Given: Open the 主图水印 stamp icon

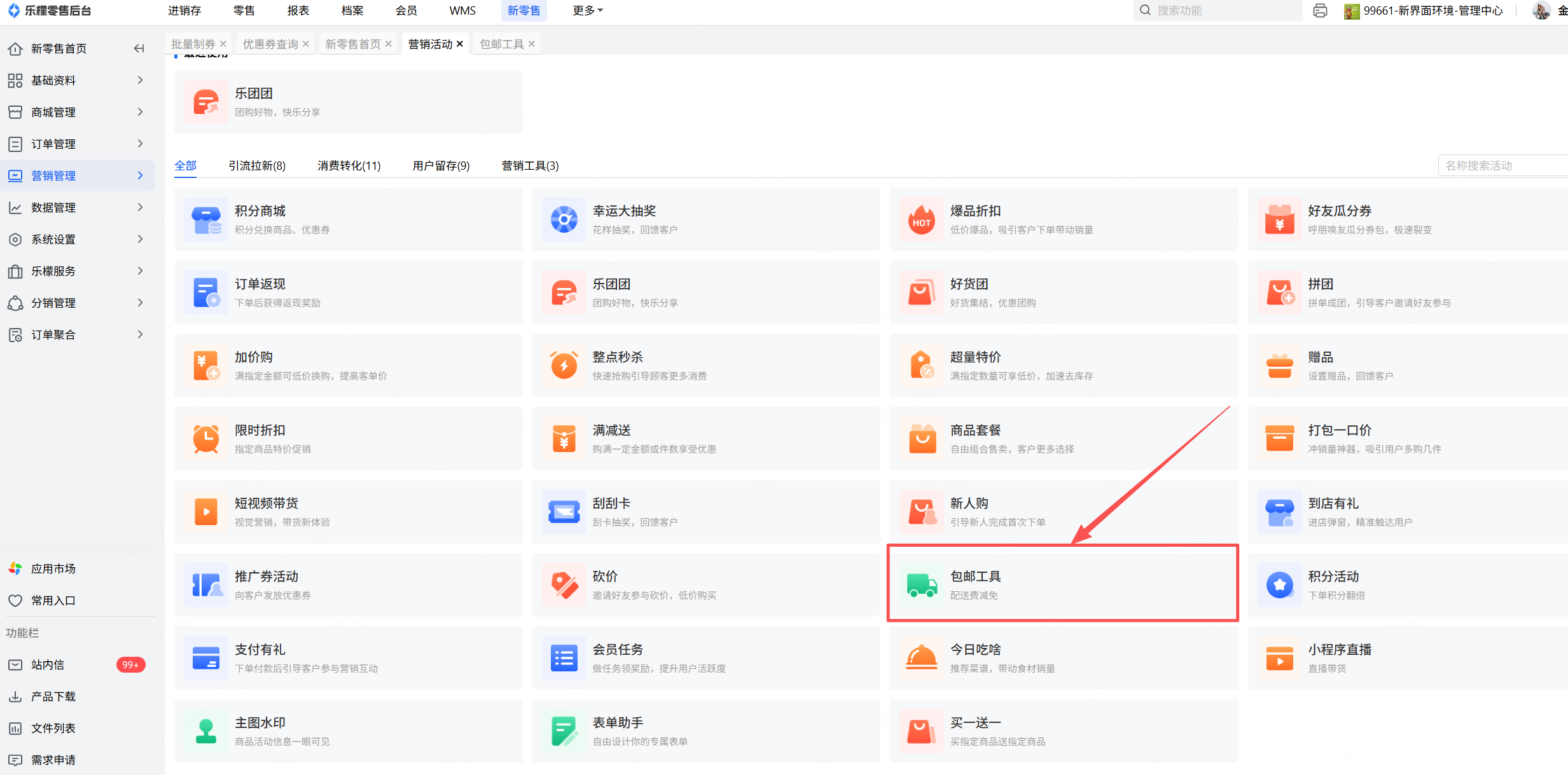Looking at the screenshot, I should (205, 731).
